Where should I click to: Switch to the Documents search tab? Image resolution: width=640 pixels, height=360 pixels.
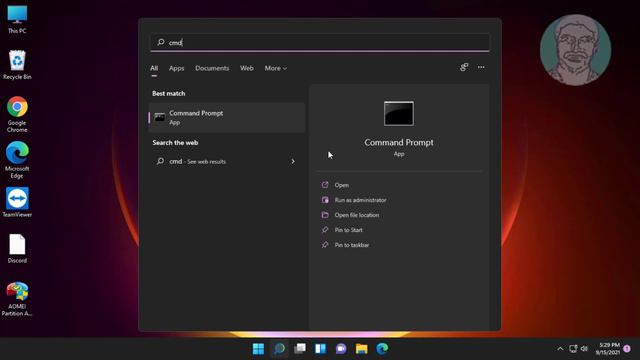(x=212, y=68)
